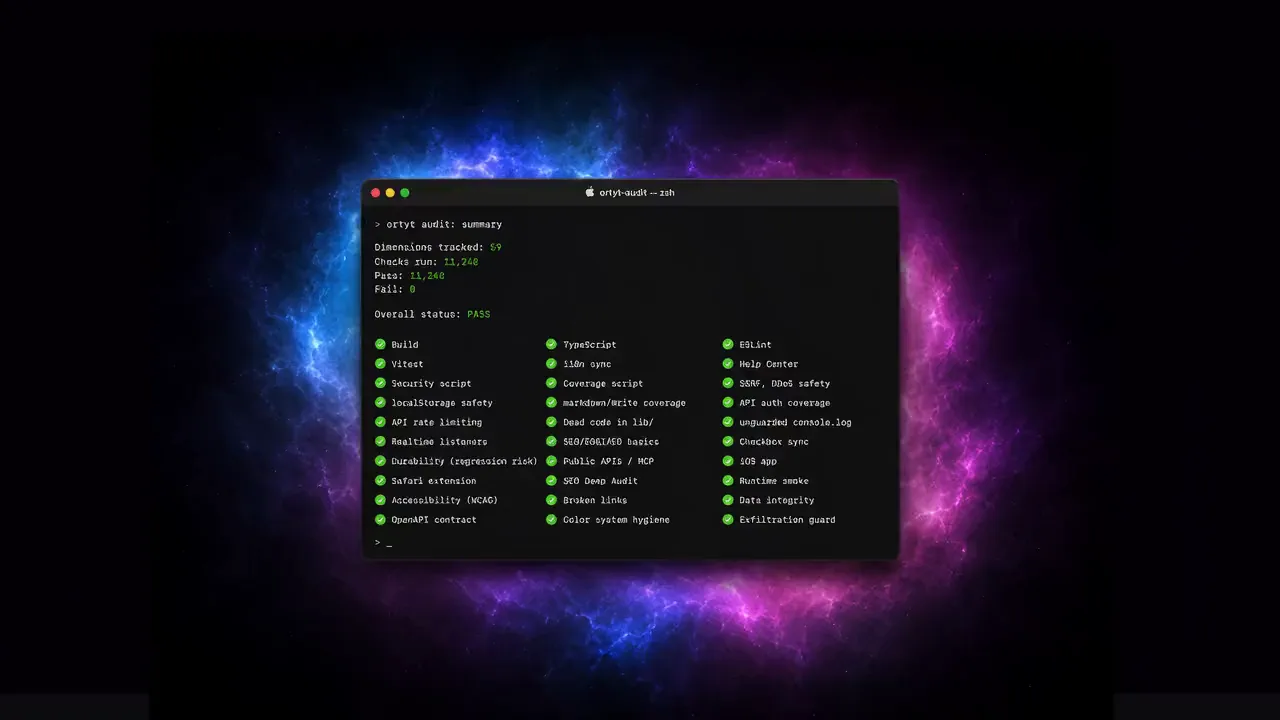The image size is (1280, 720).
Task: Select the "Checks run: 11,240" line
Action: pyautogui.click(x=427, y=262)
